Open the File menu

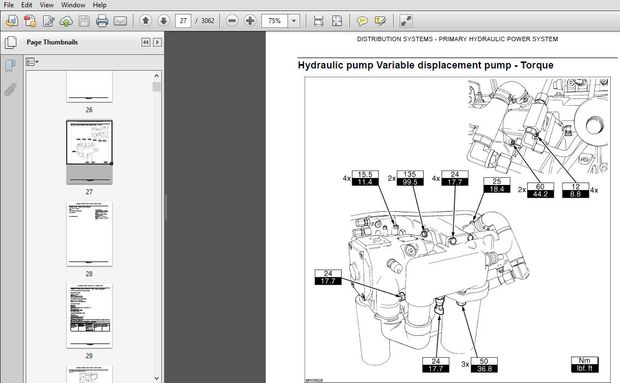click(x=8, y=5)
